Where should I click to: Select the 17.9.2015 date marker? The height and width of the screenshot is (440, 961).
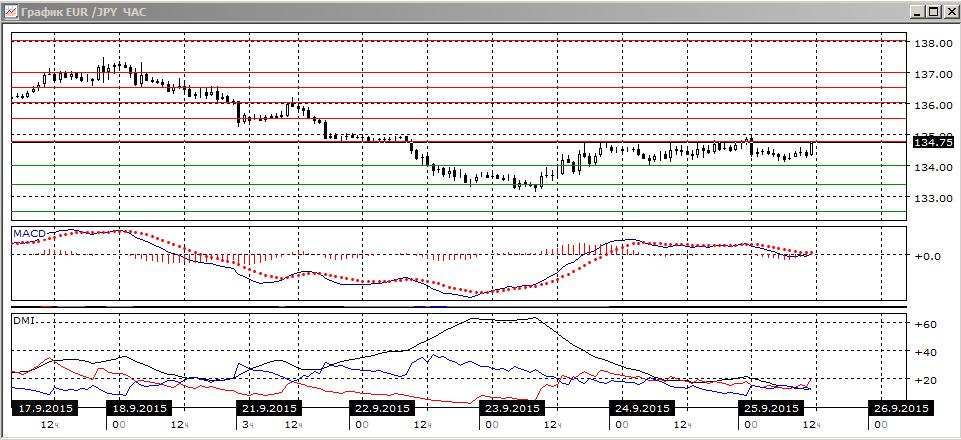45,408
